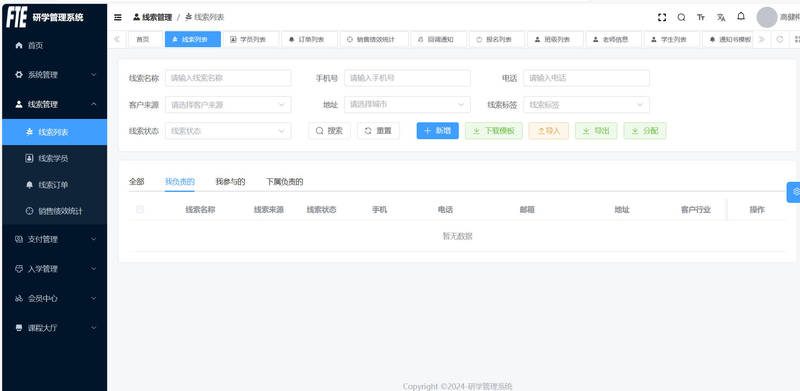The height and width of the screenshot is (391, 800).
Task: Click the 线索名称 column header
Action: point(200,209)
